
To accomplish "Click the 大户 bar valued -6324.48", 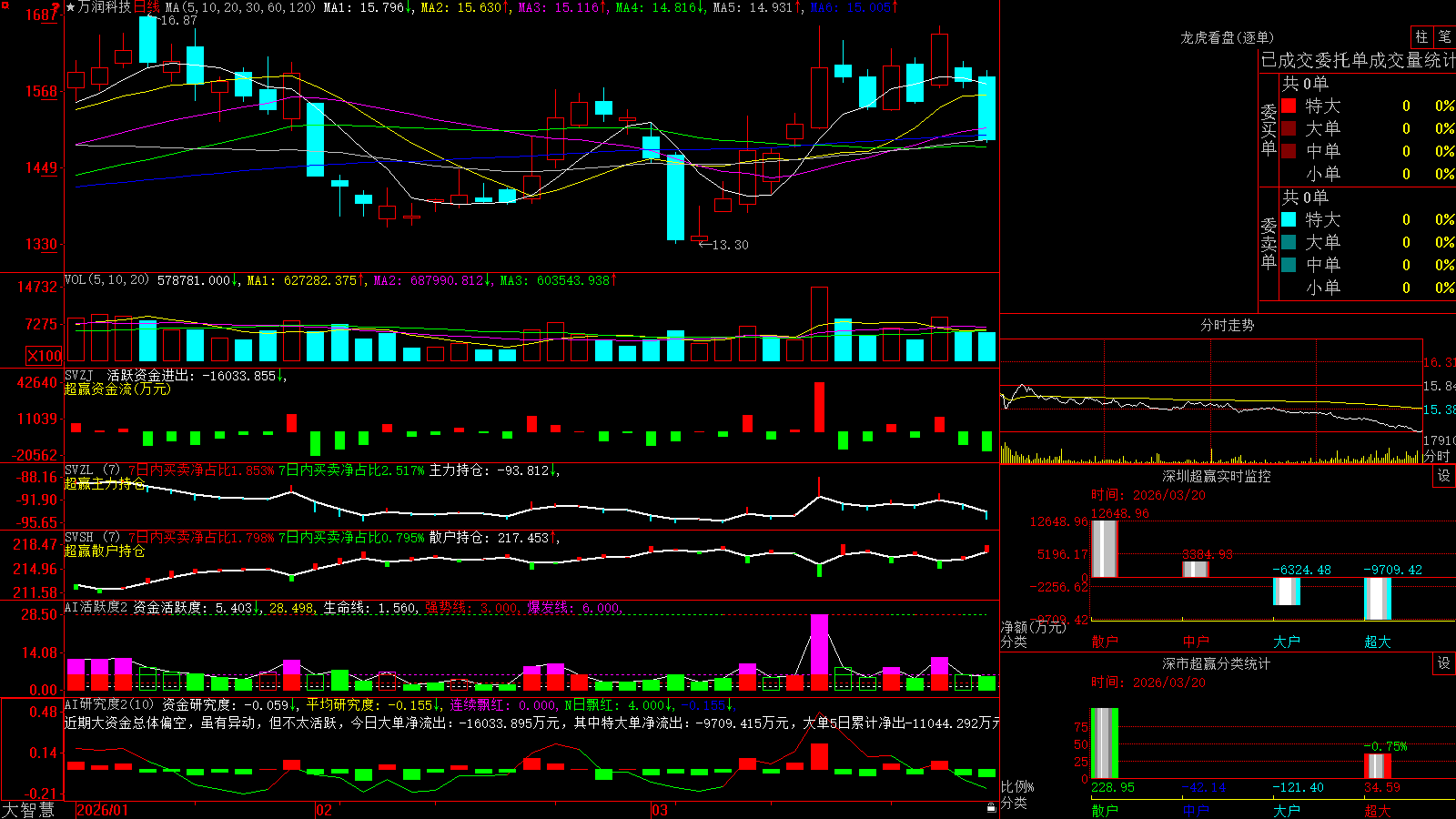I will pos(1286,591).
